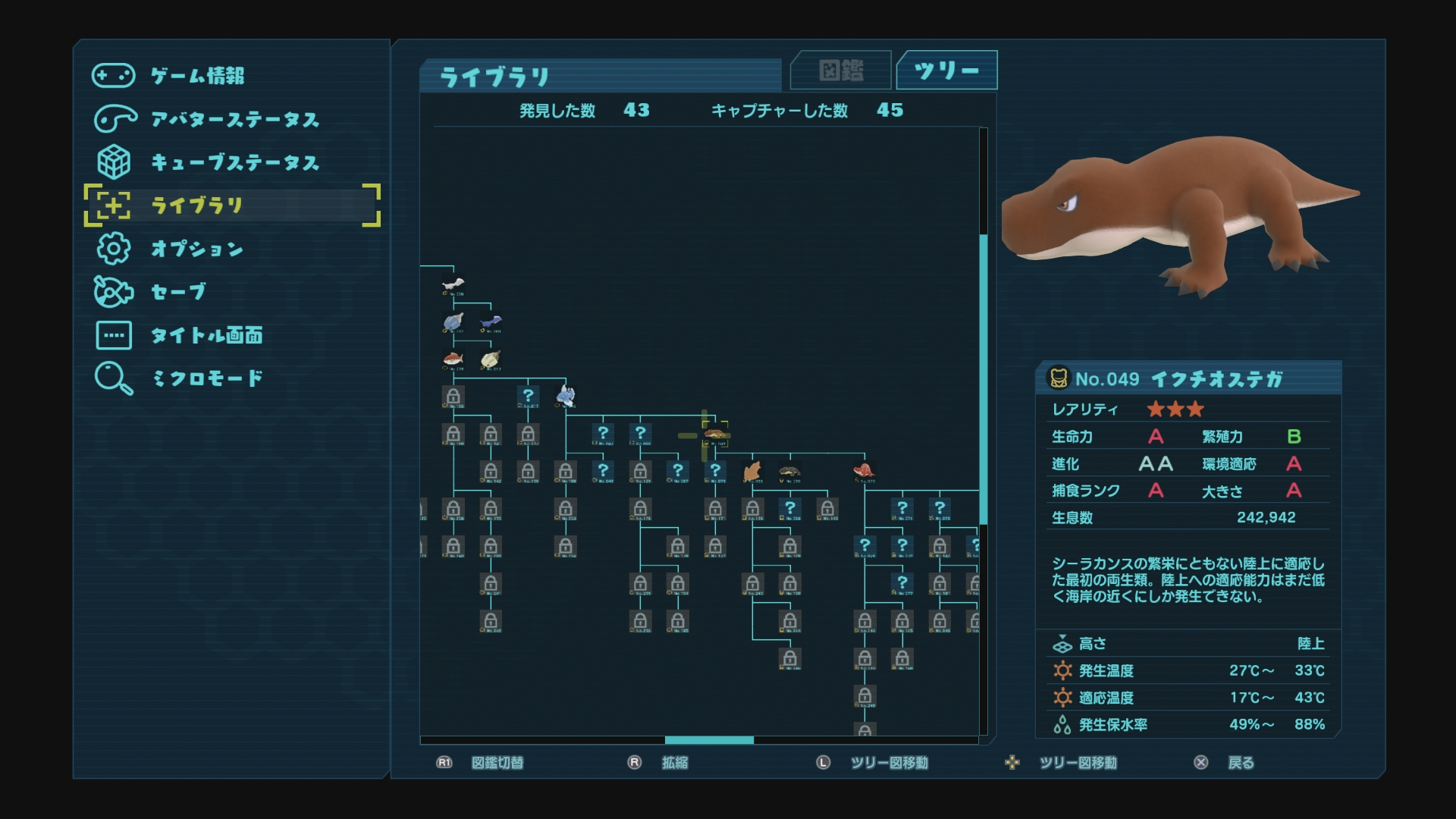The width and height of the screenshot is (1456, 819).
Task: Click the vertical tree scrollbar thumb
Action: click(x=984, y=379)
